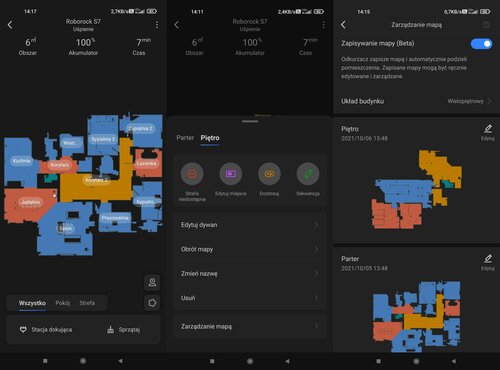The width and height of the screenshot is (500, 370).
Task: Tap the Piętro saved map thumbnail
Action: [x=416, y=189]
